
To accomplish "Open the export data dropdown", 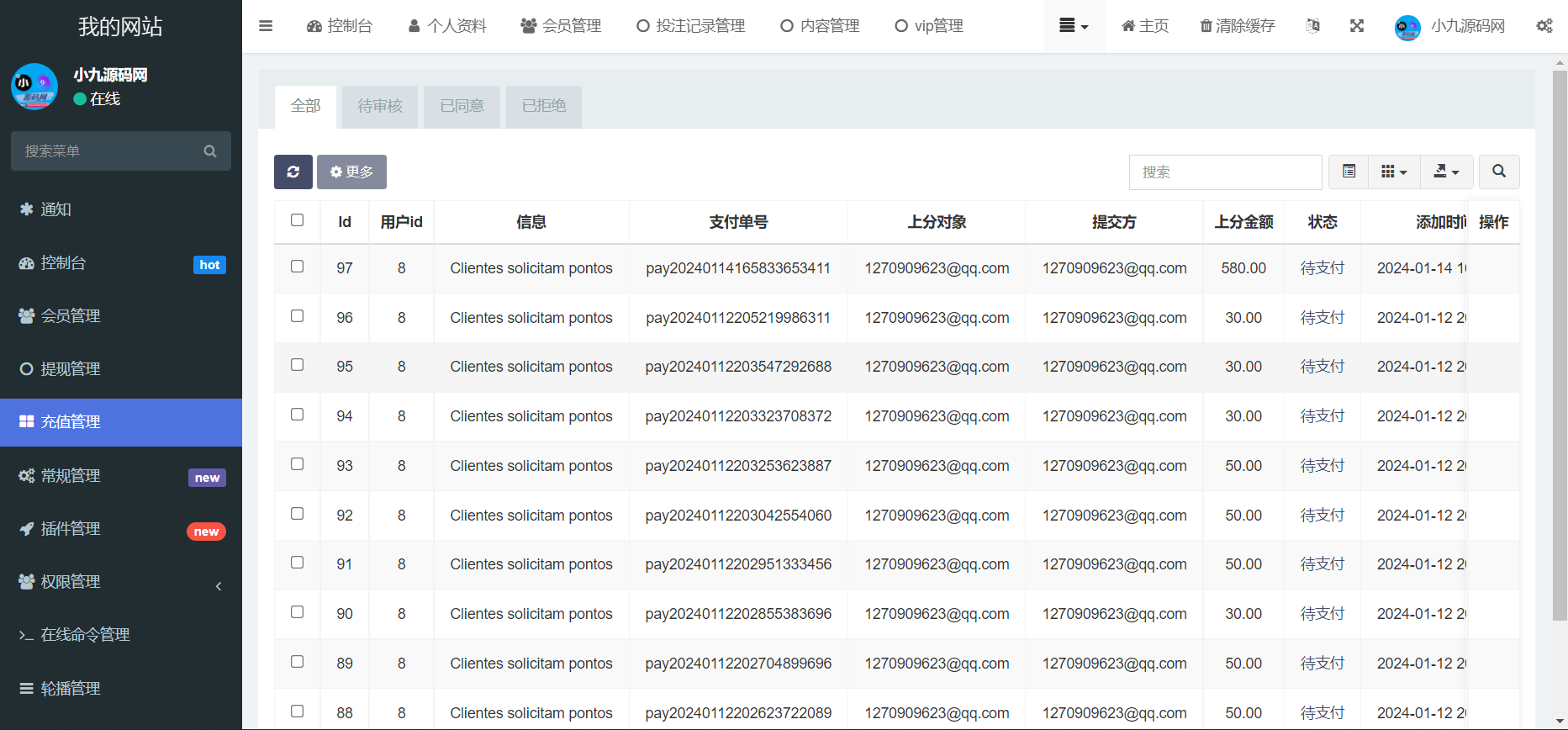I will coord(1447,172).
